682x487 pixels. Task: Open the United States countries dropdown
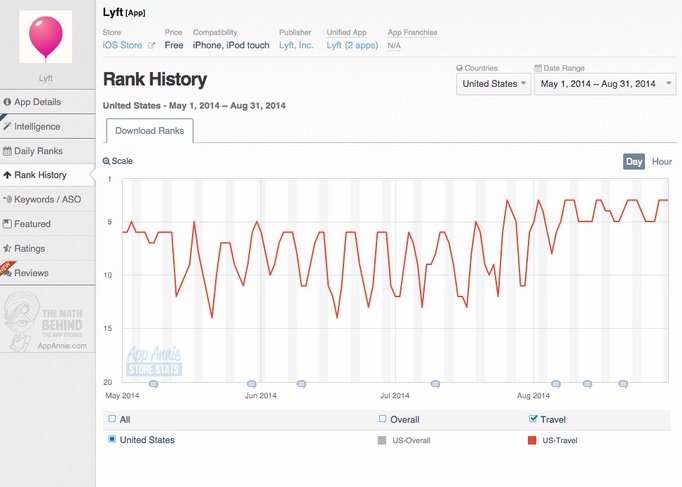click(x=494, y=84)
